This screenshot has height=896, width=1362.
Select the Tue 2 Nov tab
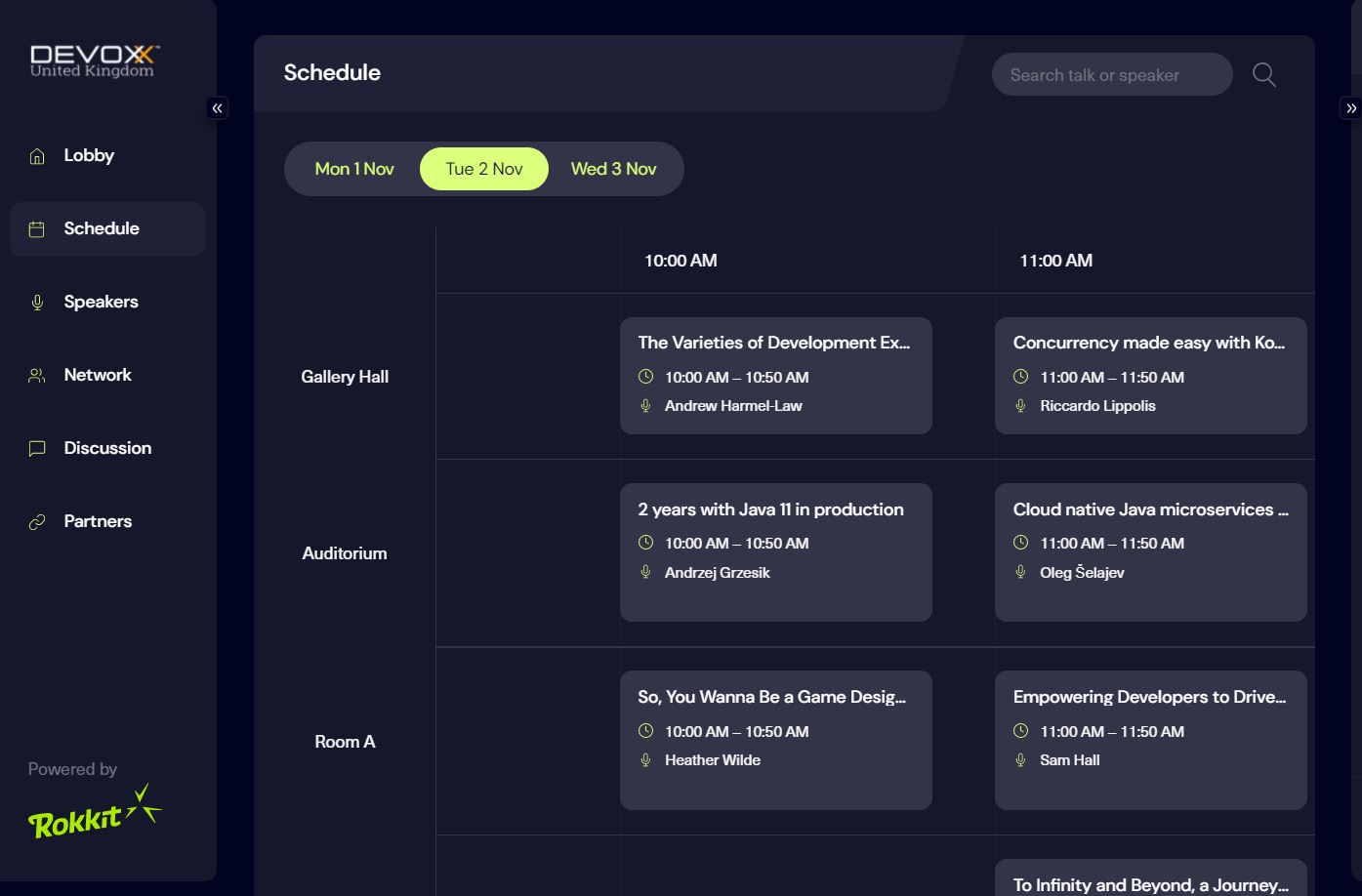click(x=484, y=169)
